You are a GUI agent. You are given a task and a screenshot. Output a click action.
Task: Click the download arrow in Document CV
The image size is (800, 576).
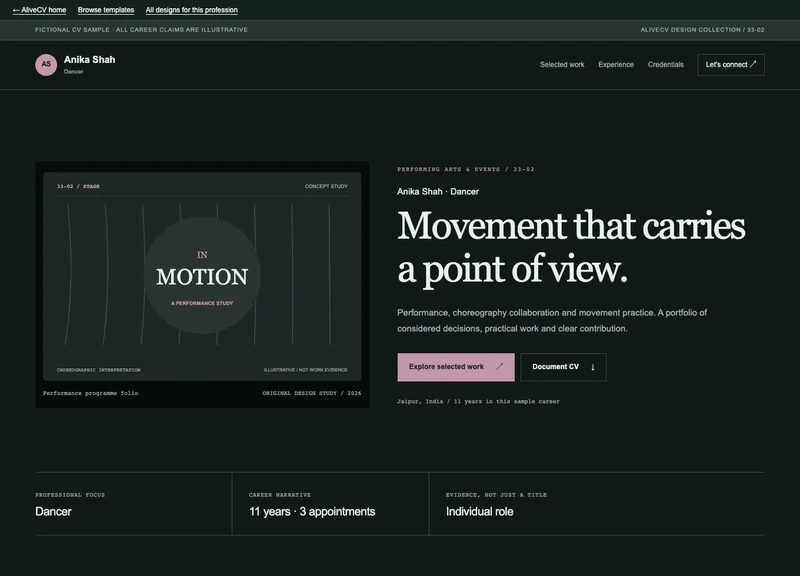[593, 367]
